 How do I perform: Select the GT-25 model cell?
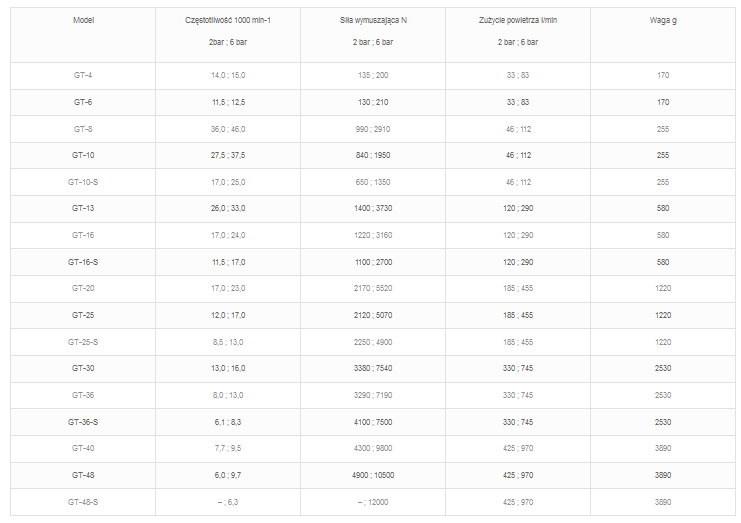[83, 315]
